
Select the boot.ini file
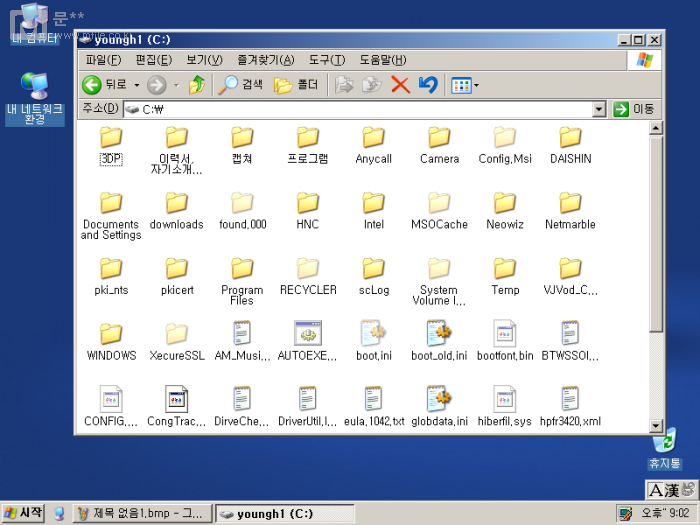tap(373, 341)
